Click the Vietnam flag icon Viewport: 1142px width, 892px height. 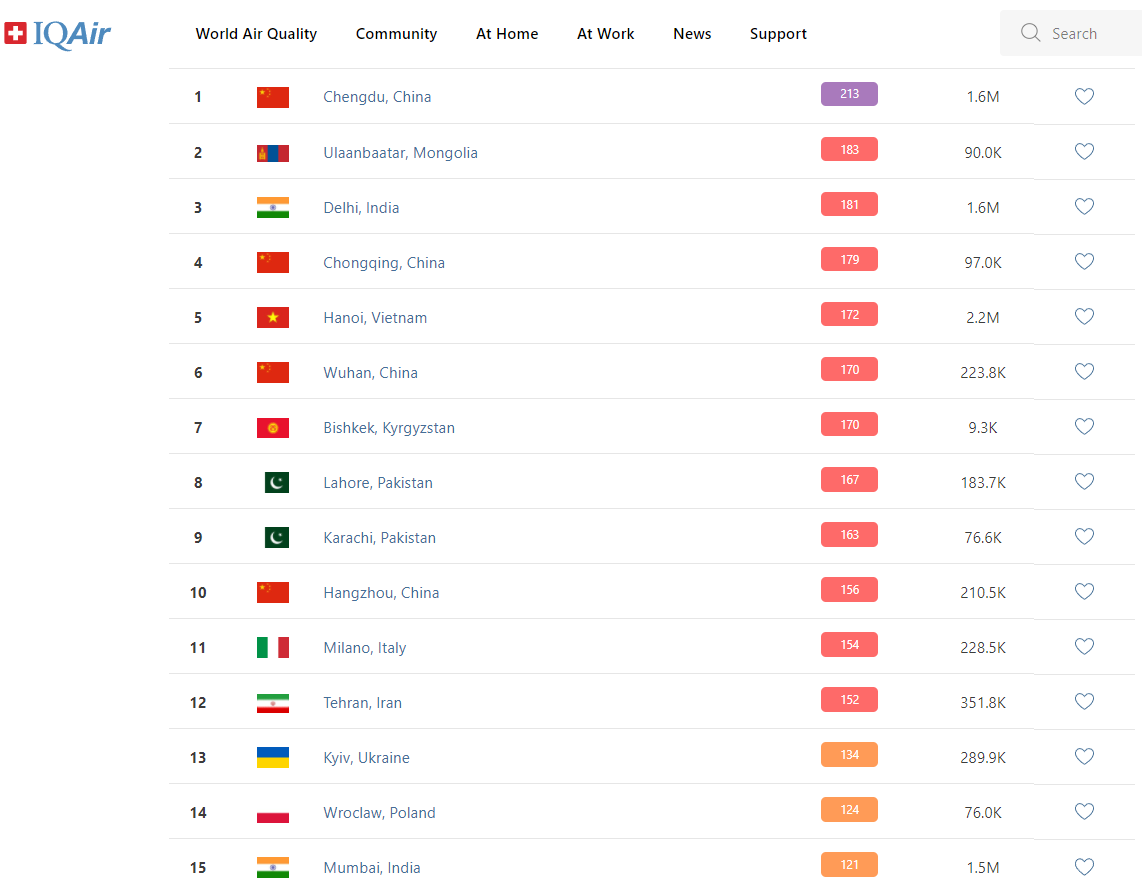pyautogui.click(x=273, y=317)
